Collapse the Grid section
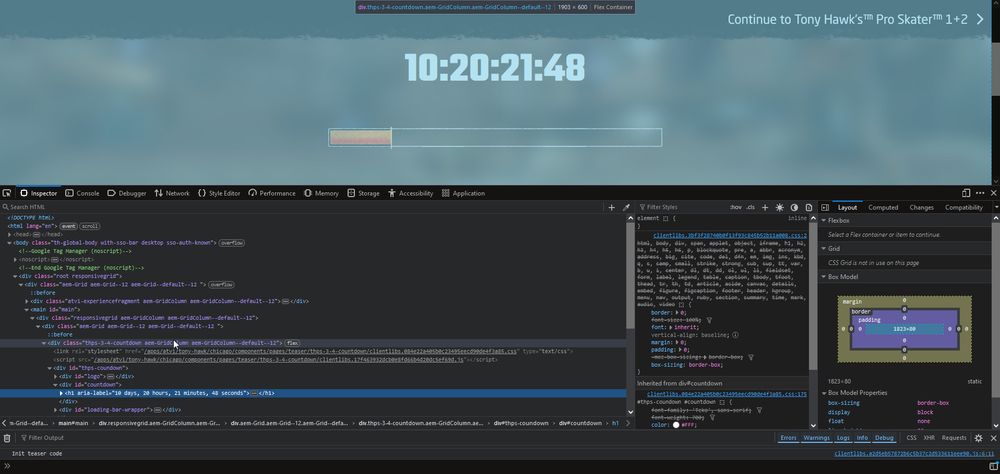 coord(824,248)
